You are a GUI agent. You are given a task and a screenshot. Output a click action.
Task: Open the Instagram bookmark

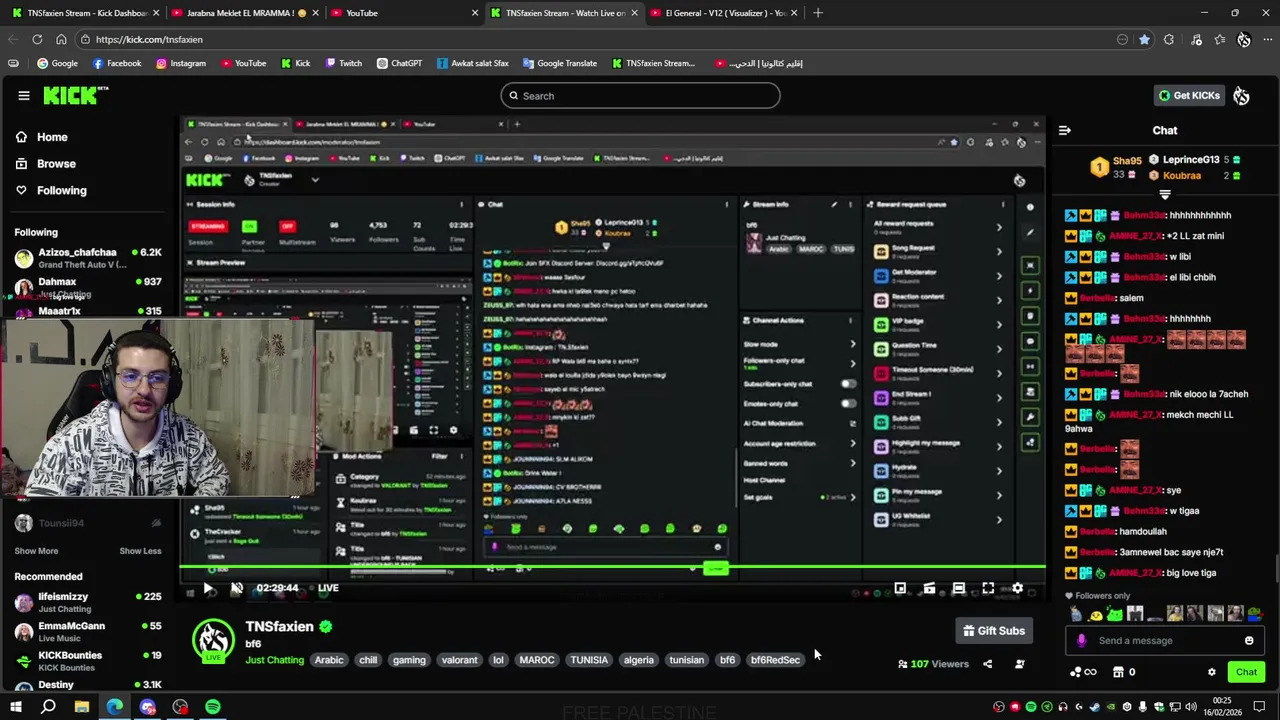(181, 63)
